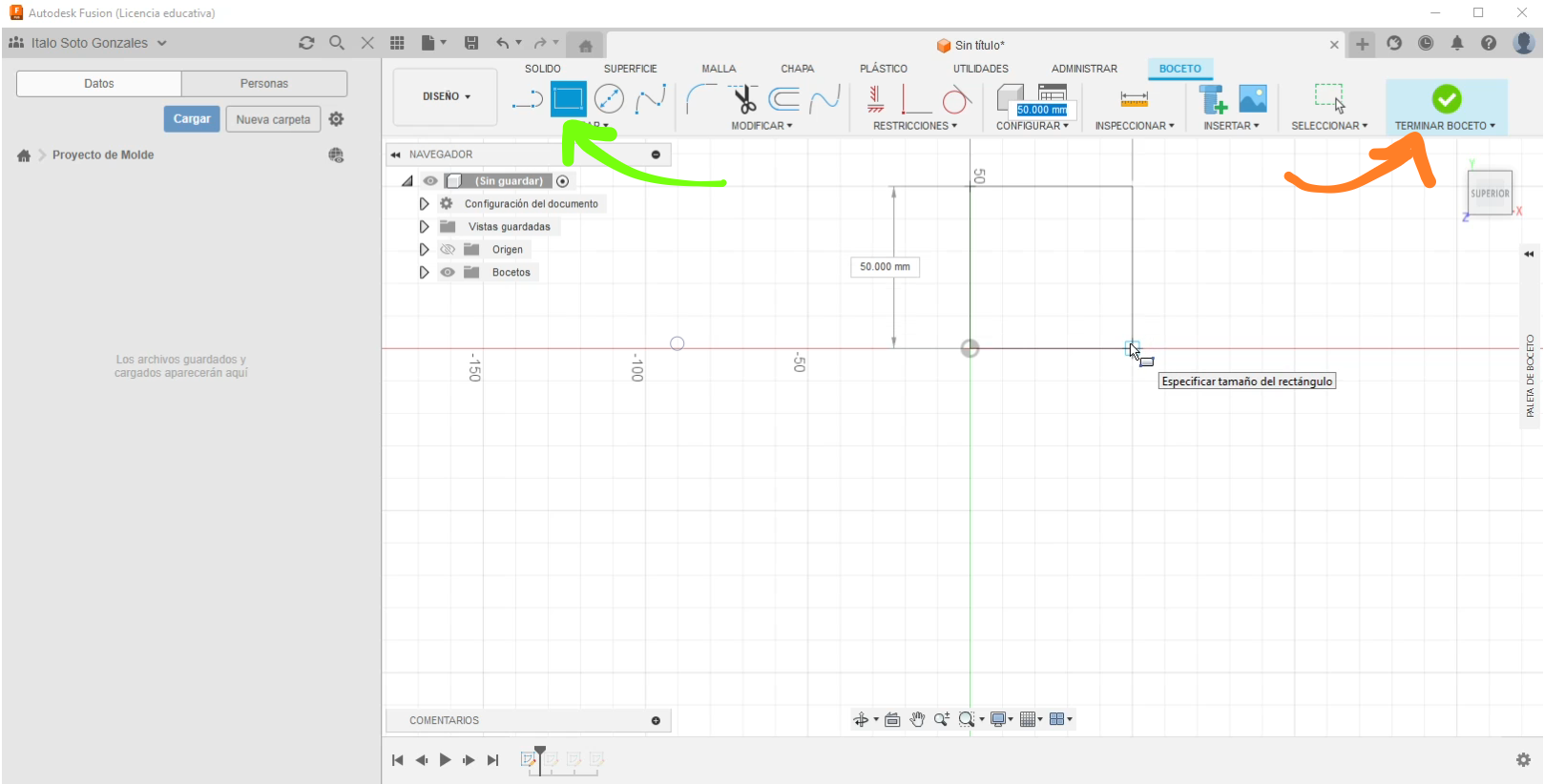The width and height of the screenshot is (1544, 784).
Task: Click the Orbit navigation icon
Action: click(x=861, y=719)
